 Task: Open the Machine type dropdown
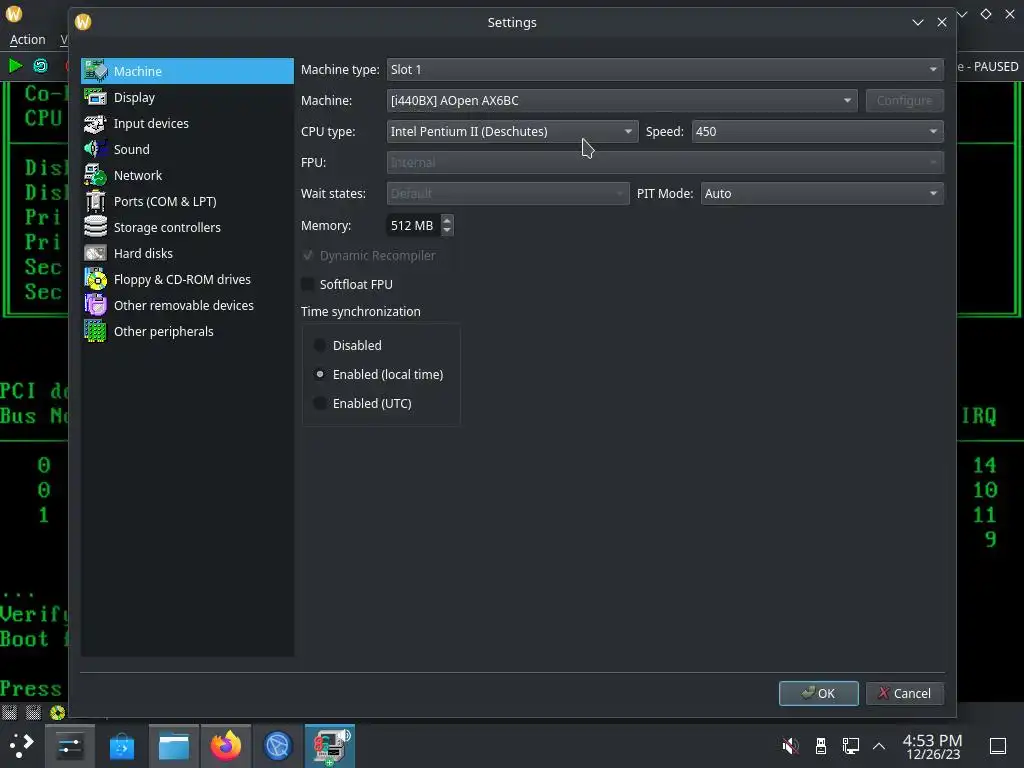665,69
